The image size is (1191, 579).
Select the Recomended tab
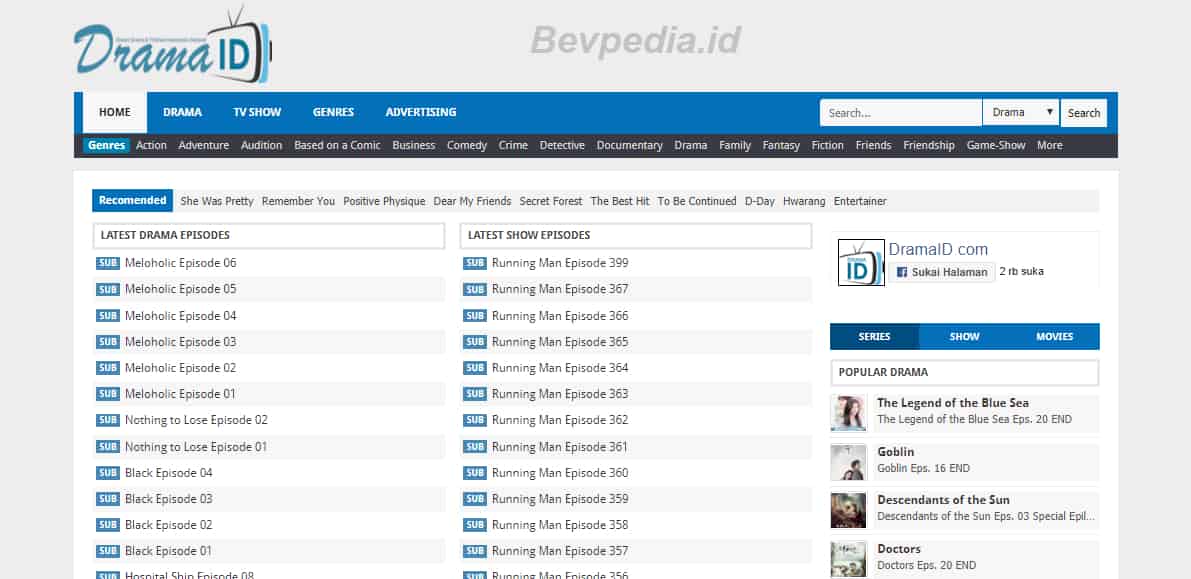(x=132, y=200)
